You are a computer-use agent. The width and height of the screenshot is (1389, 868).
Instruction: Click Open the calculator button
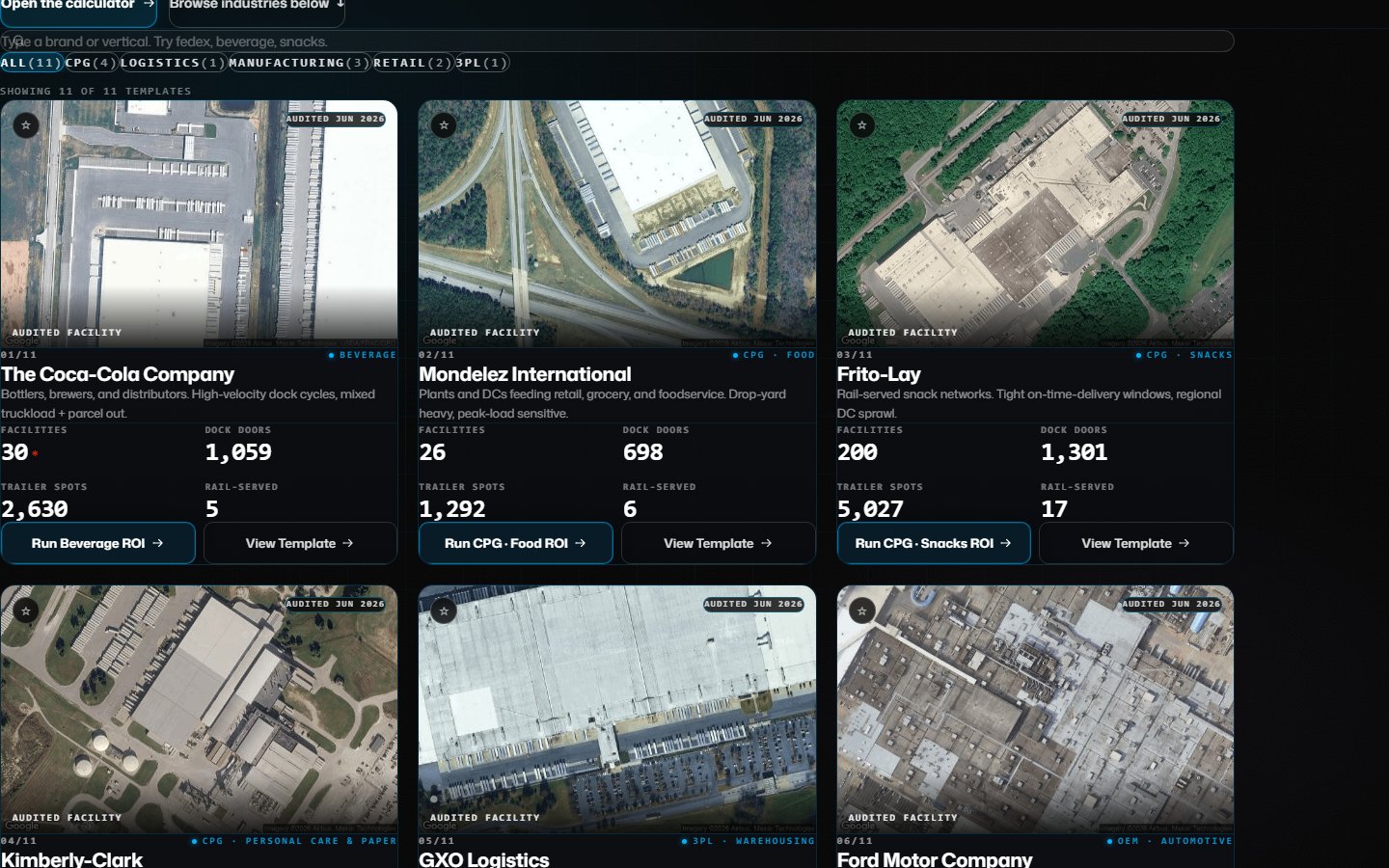coord(77,8)
